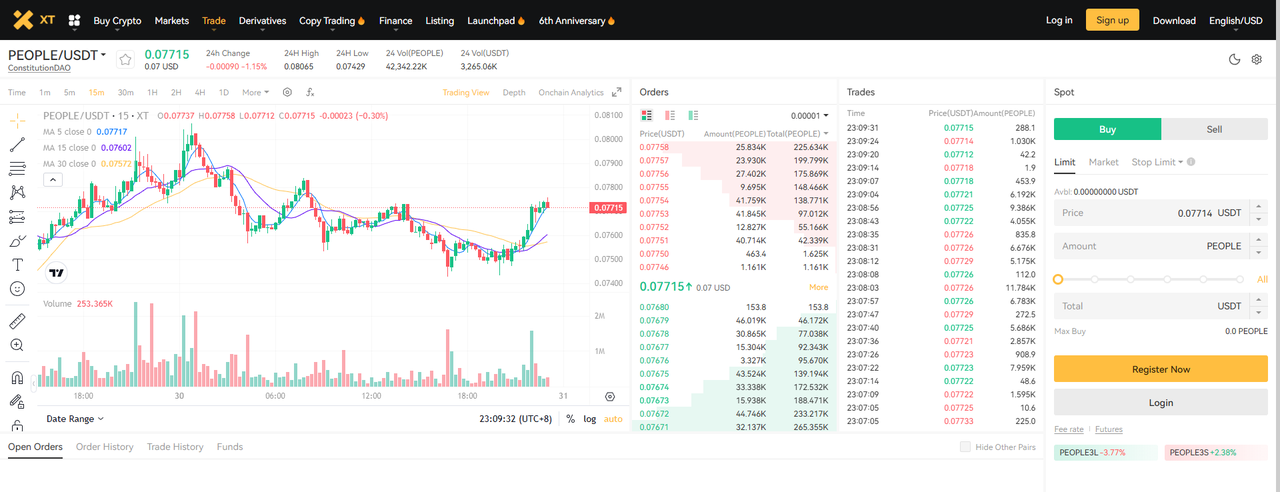The width and height of the screenshot is (1280, 492).
Task: Open the settings gear in the pair header
Action: [1257, 60]
